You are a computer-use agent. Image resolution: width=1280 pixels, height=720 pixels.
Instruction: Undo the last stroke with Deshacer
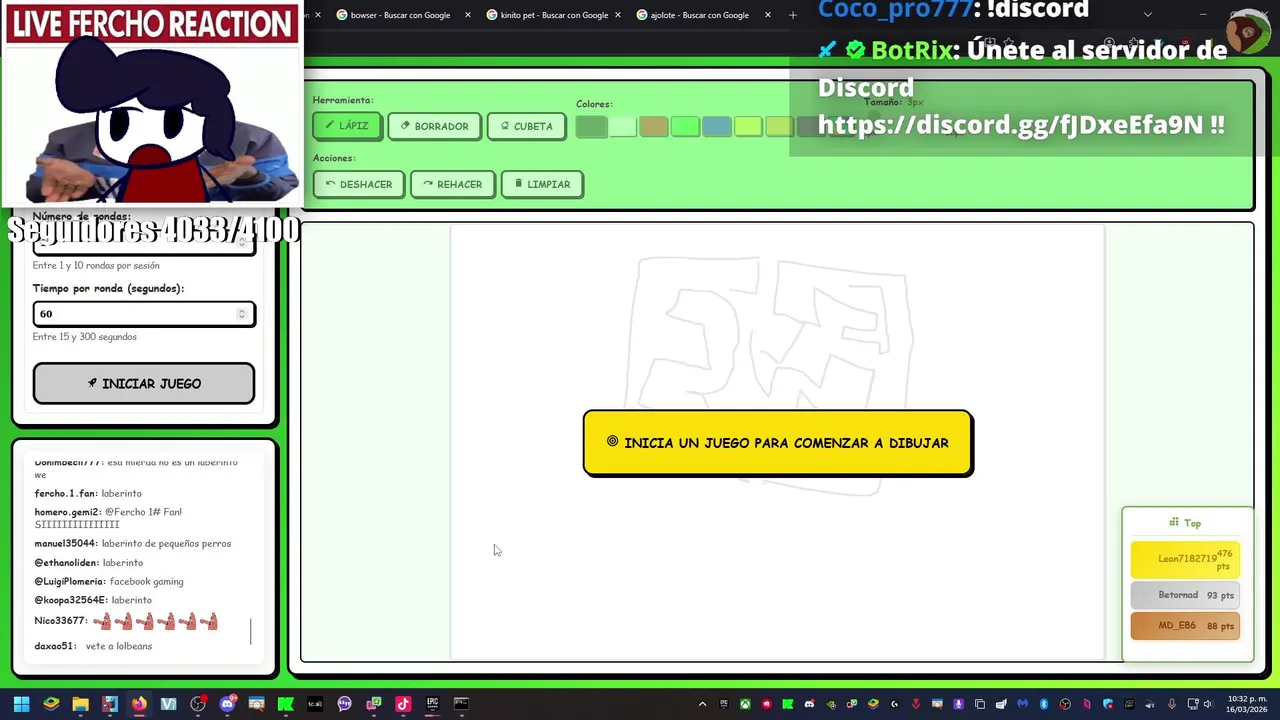tap(359, 184)
